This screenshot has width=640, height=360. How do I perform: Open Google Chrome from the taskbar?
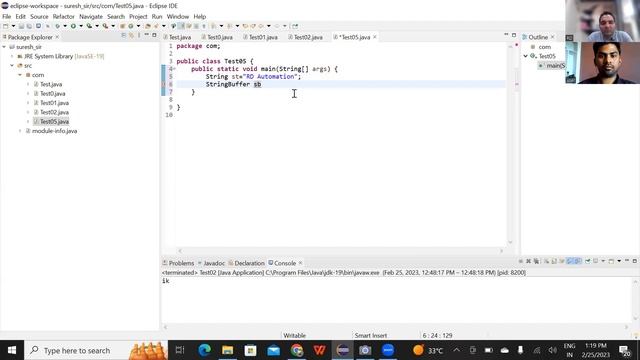(297, 350)
